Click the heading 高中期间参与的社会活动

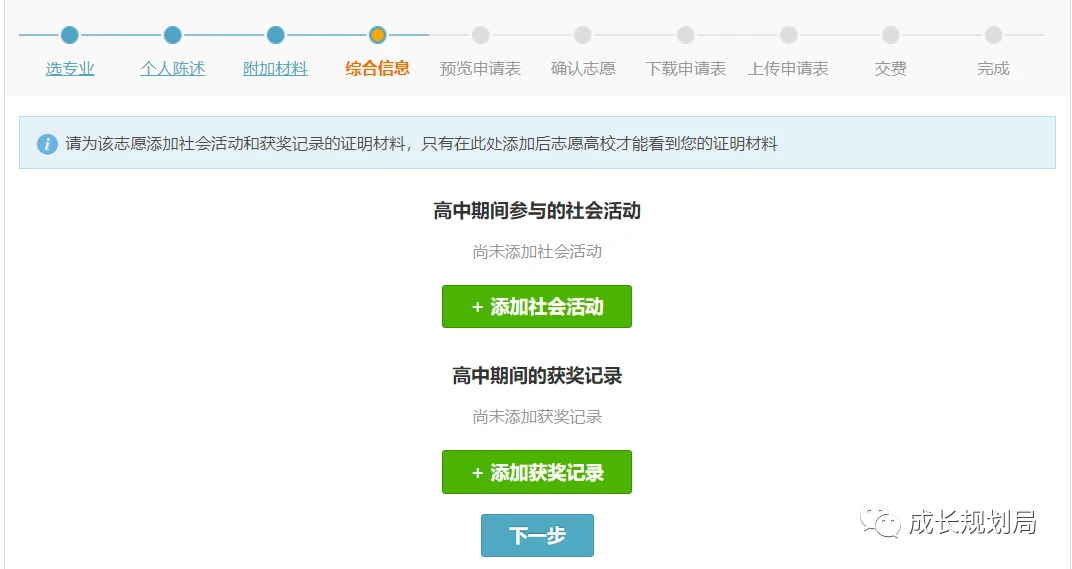point(537,211)
